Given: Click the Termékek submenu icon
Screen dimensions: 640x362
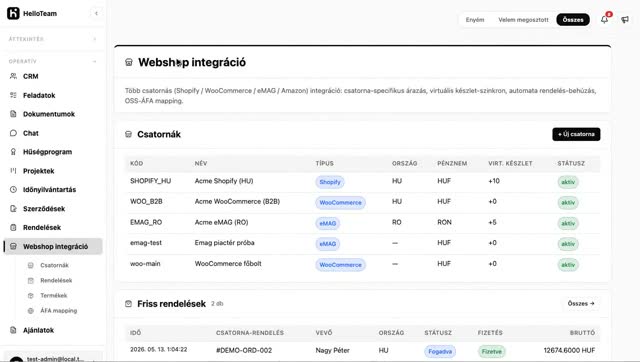Looking at the screenshot, I should click(x=31, y=295).
